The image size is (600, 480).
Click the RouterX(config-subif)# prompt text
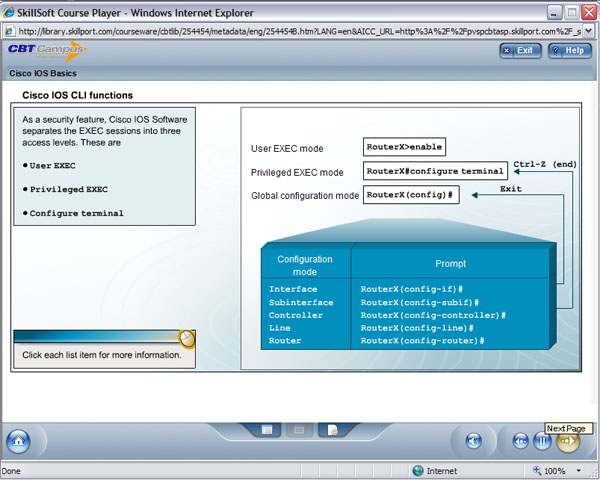pyautogui.click(x=420, y=302)
